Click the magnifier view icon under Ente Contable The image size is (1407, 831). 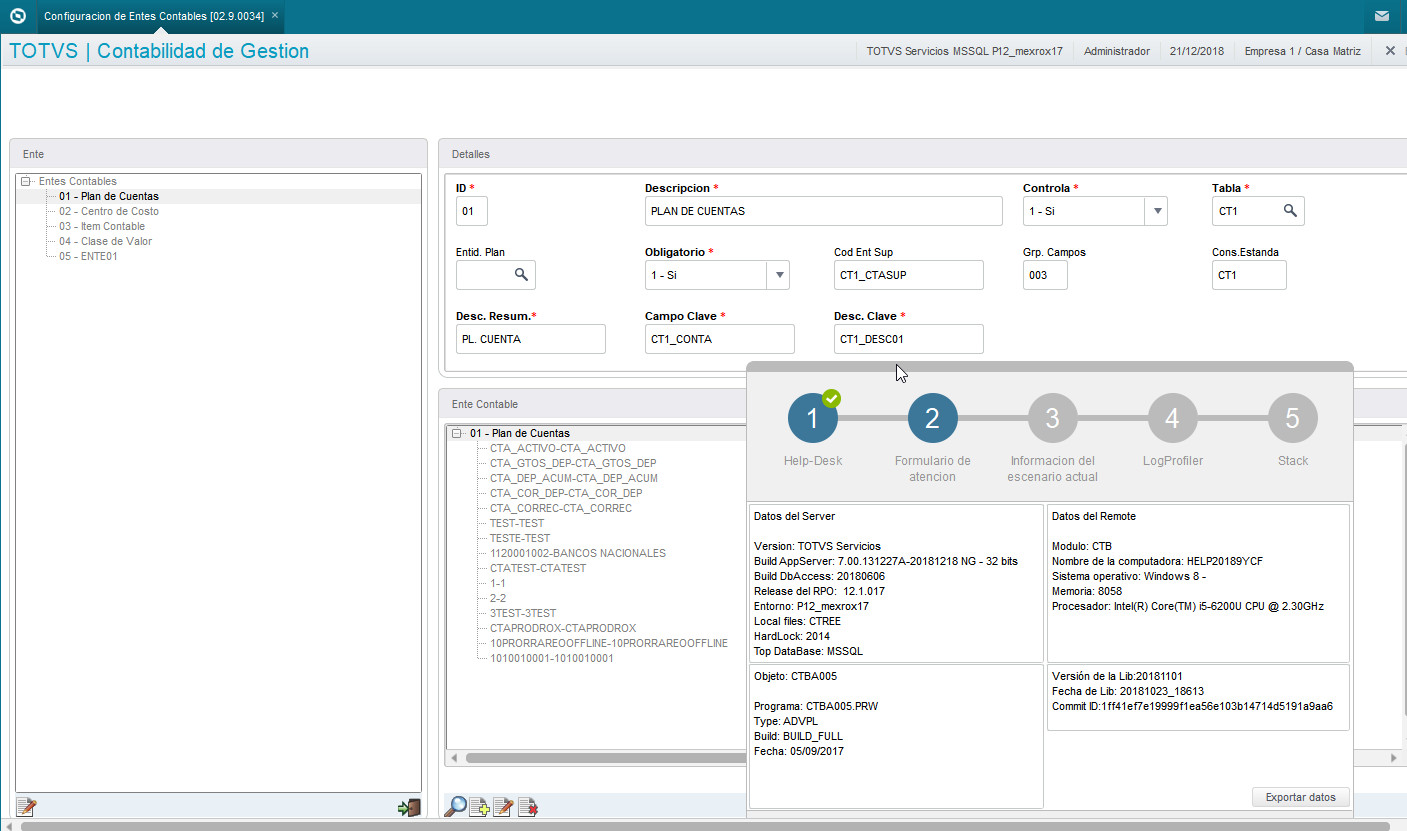[455, 806]
